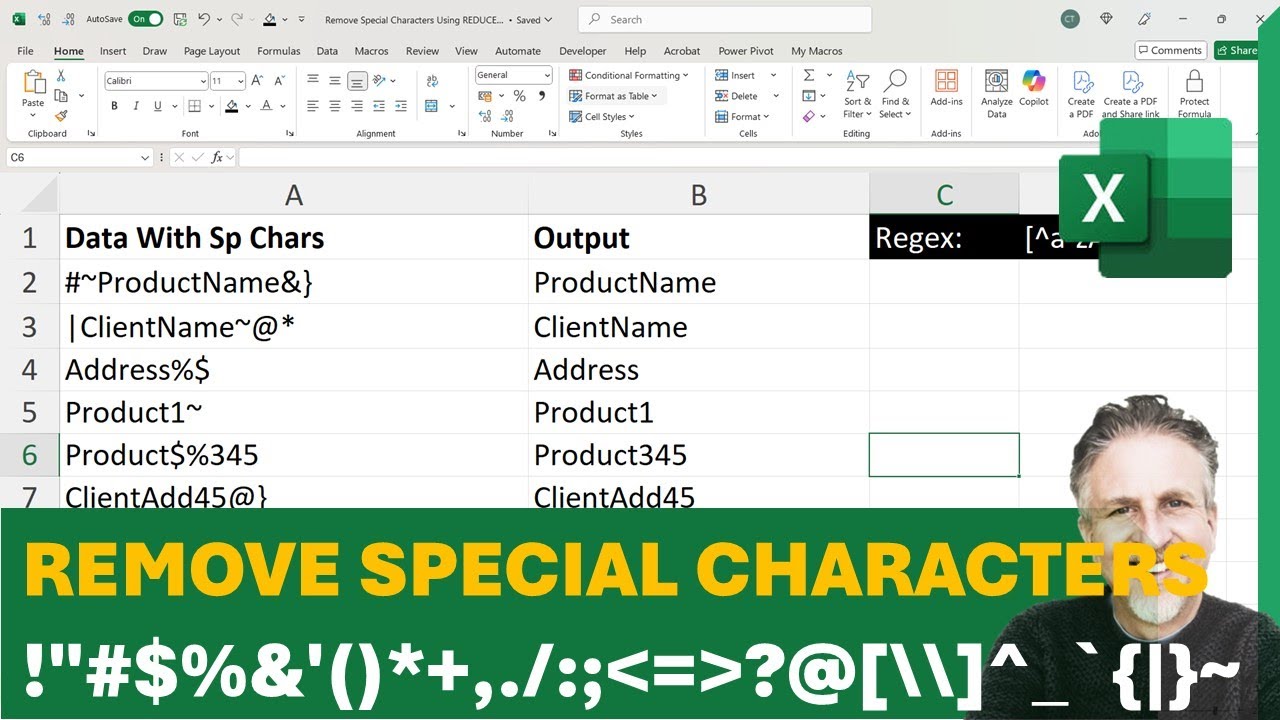Screen dimensions: 1280x720
Task: Click the Clear eraser icon
Action: [809, 116]
